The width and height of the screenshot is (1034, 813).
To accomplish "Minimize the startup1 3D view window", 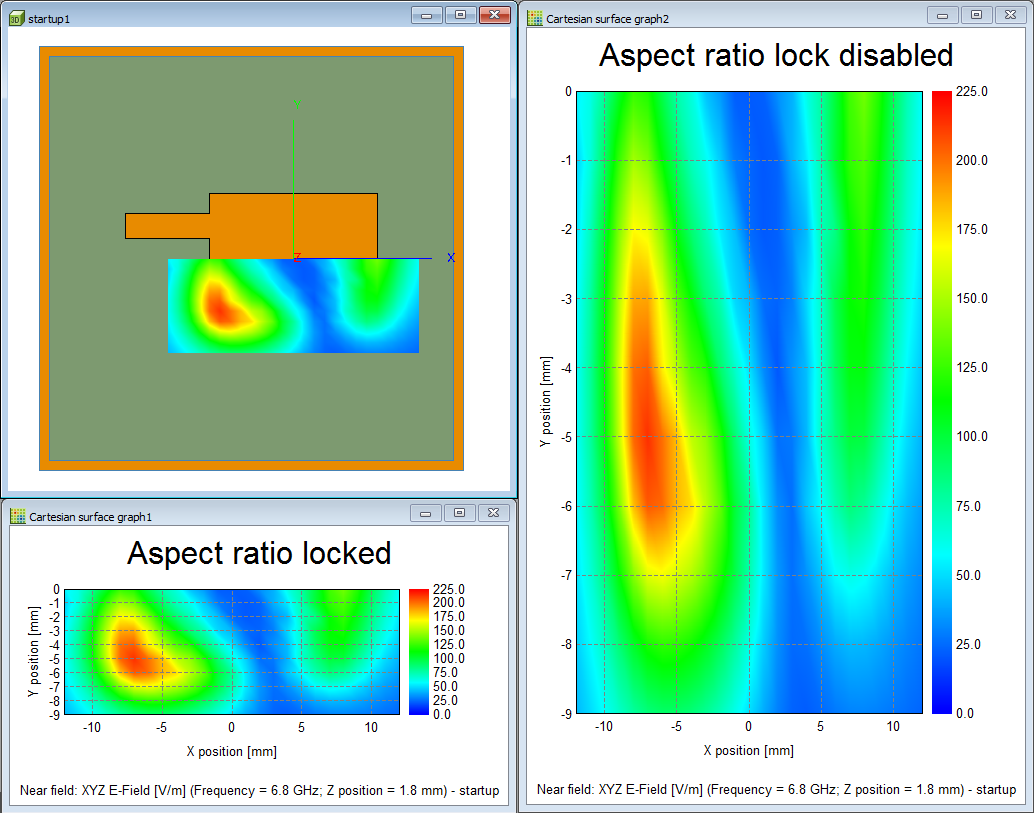I will [x=426, y=15].
